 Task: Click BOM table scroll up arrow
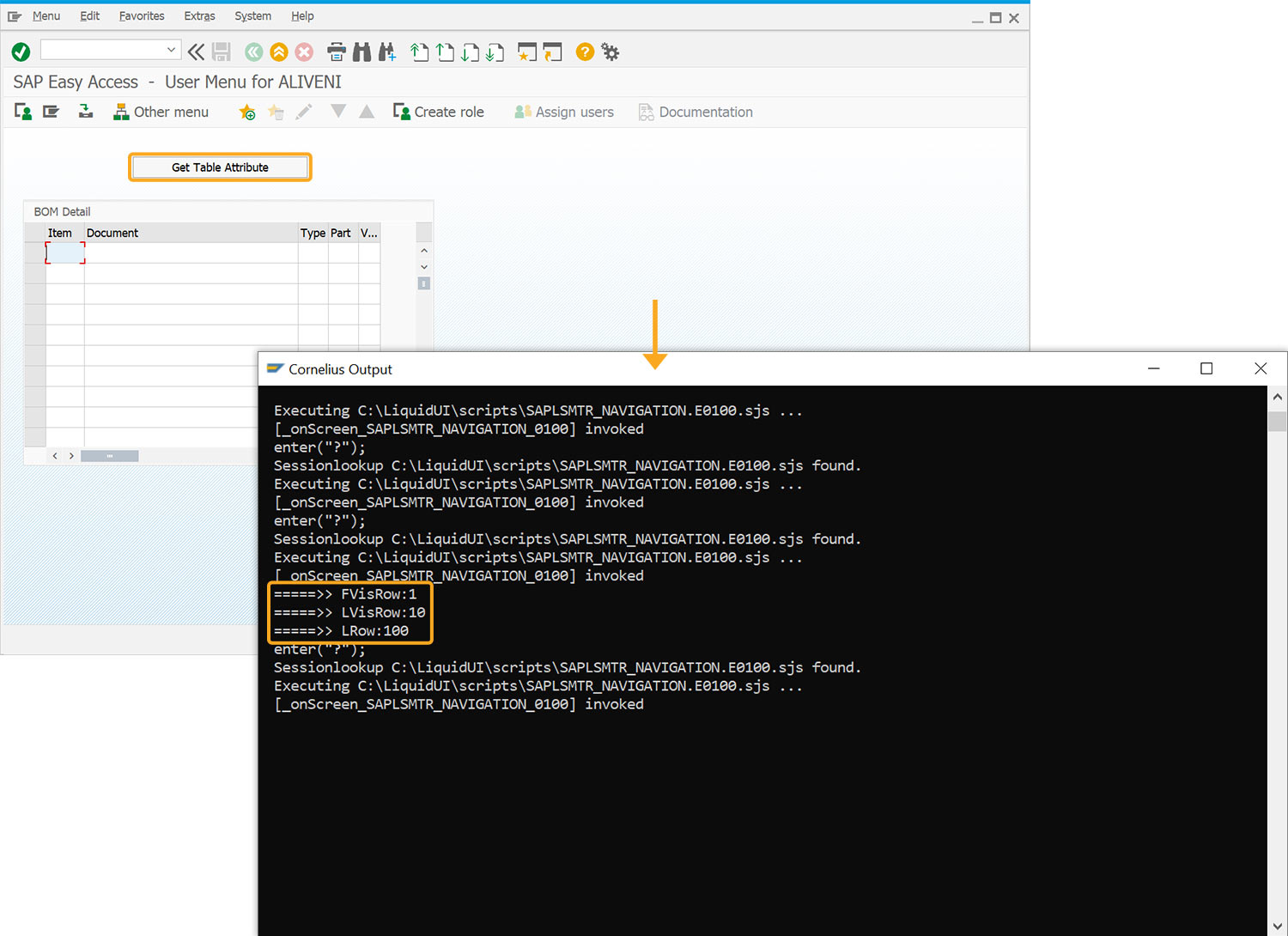click(423, 251)
